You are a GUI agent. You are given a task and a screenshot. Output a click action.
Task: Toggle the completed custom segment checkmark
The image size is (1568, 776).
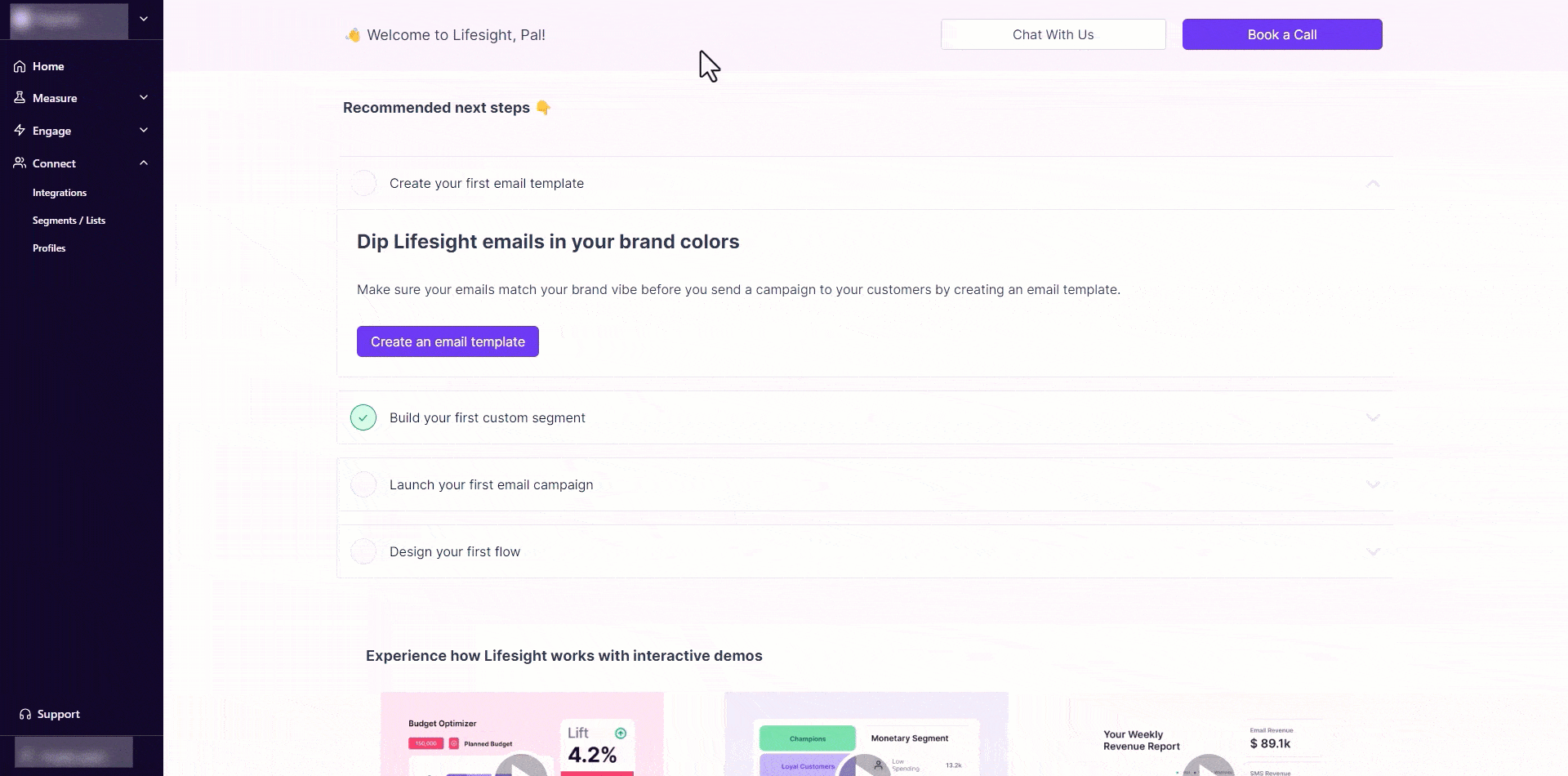tap(363, 417)
